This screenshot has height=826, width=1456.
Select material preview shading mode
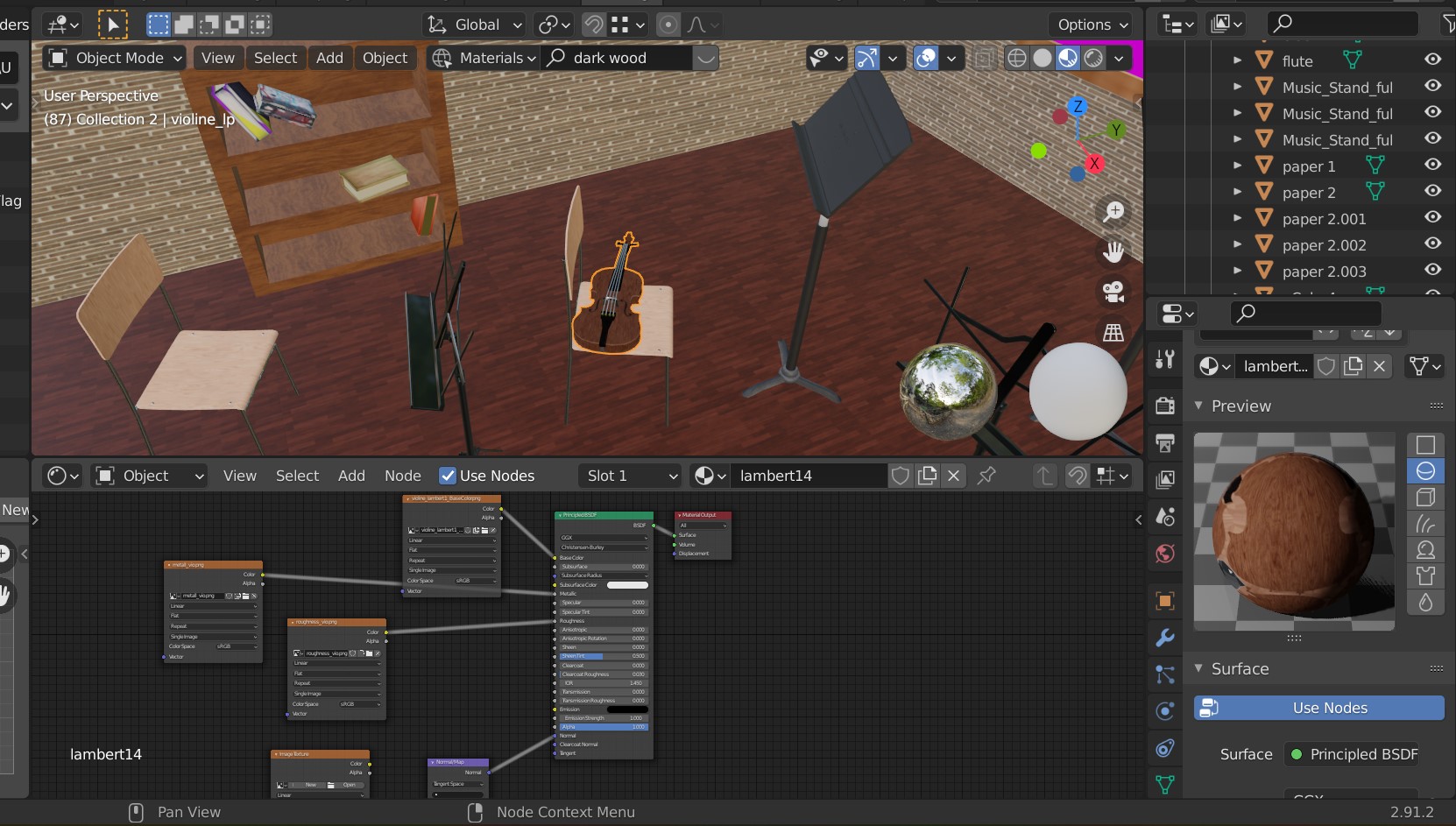1068,58
